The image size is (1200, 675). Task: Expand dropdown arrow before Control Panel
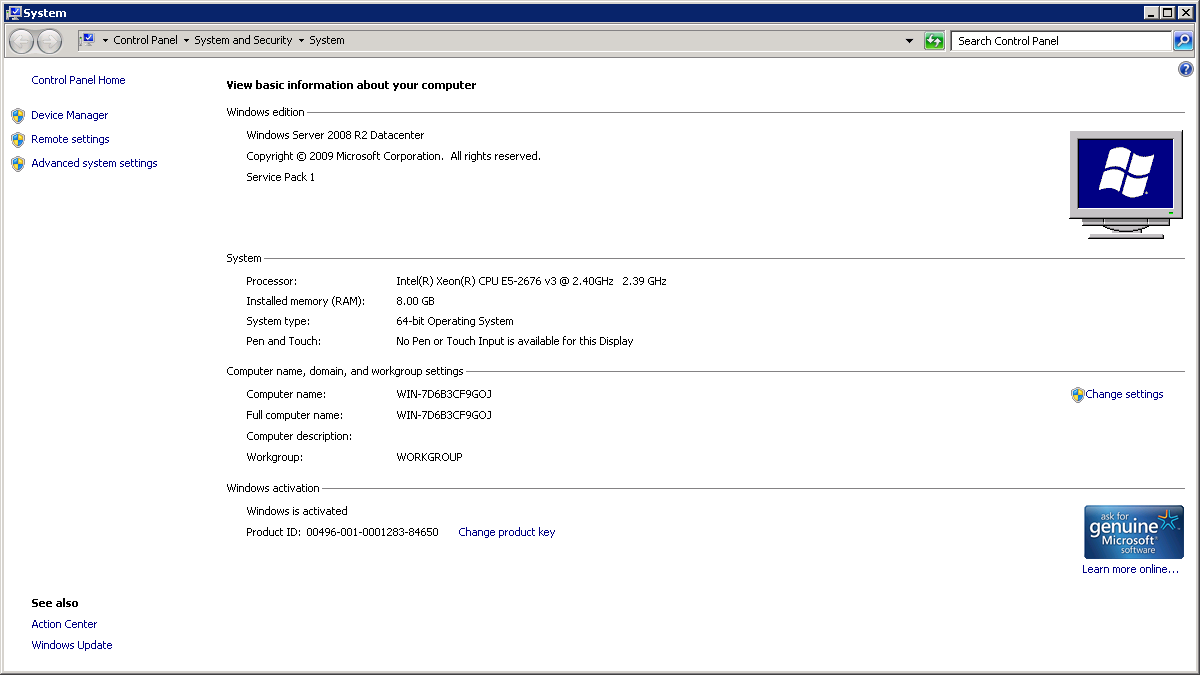pyautogui.click(x=105, y=41)
